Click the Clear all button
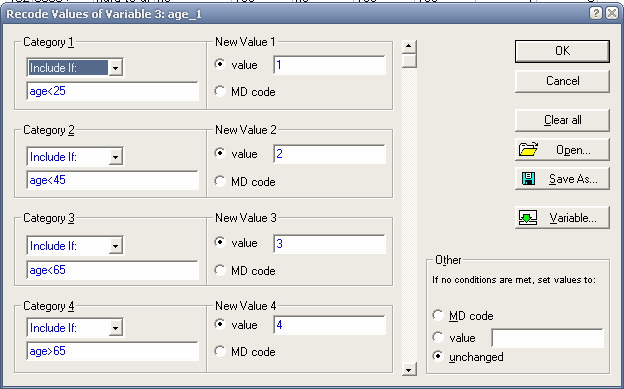The height and width of the screenshot is (389, 624). click(x=562, y=120)
